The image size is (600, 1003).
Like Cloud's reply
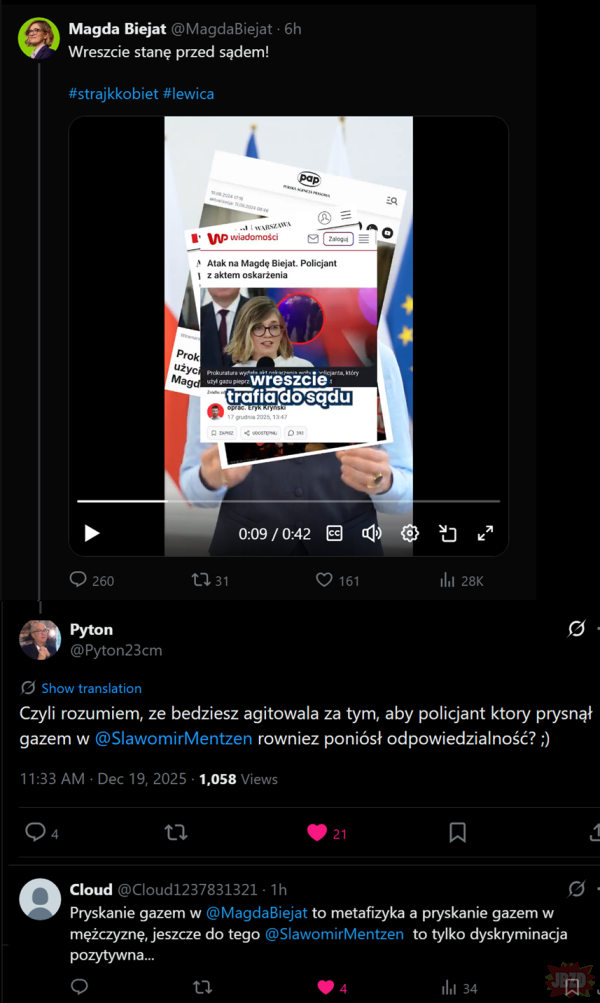click(326, 987)
